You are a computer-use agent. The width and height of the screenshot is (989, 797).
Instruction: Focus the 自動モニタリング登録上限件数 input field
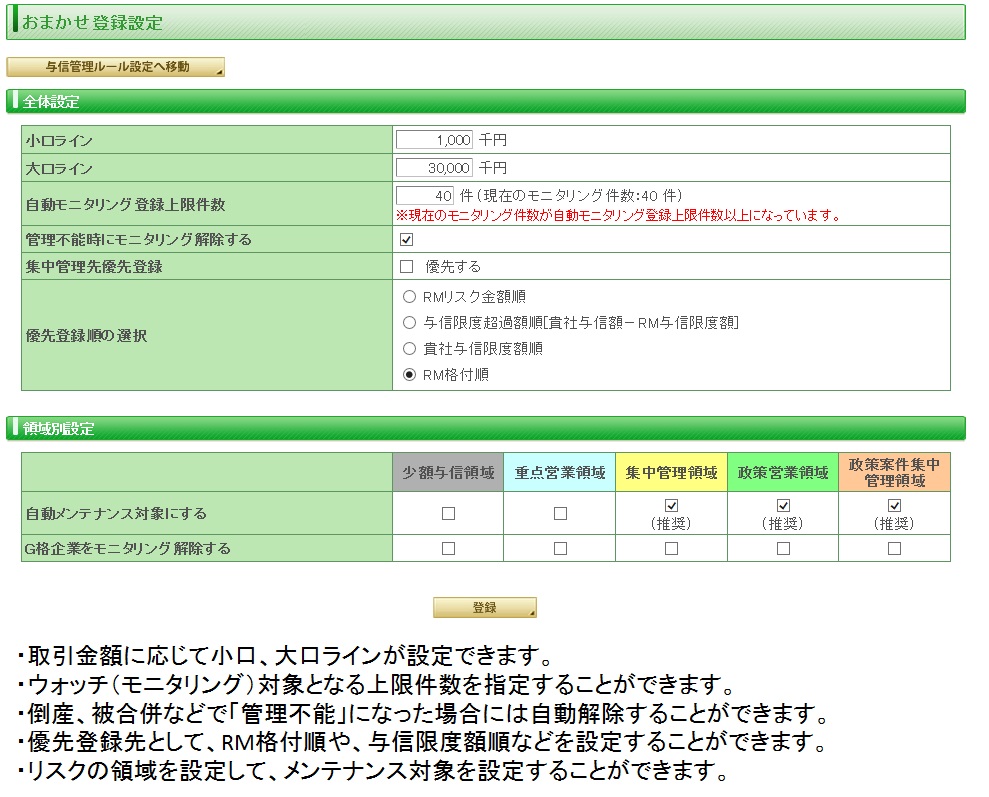pos(425,195)
